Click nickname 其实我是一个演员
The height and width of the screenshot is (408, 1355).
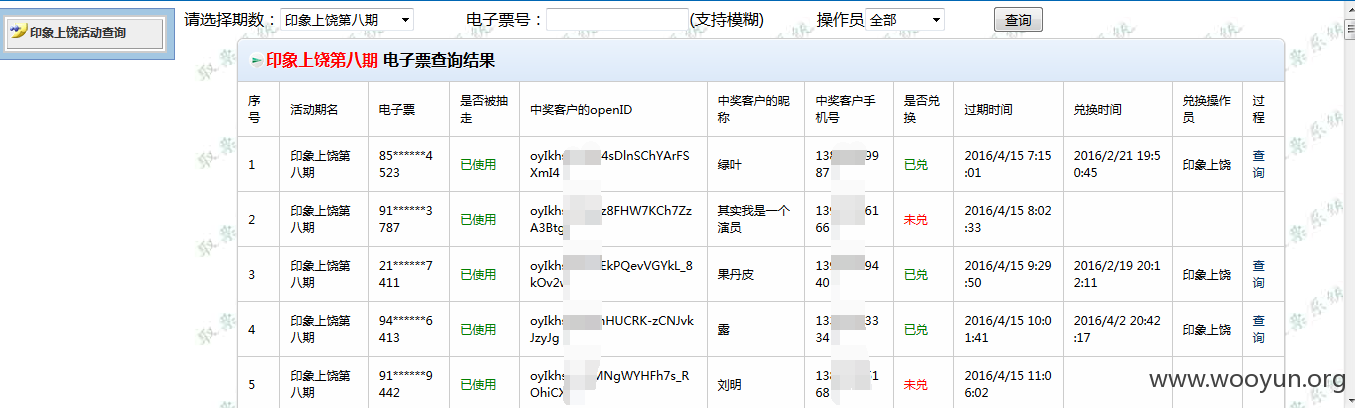click(753, 219)
